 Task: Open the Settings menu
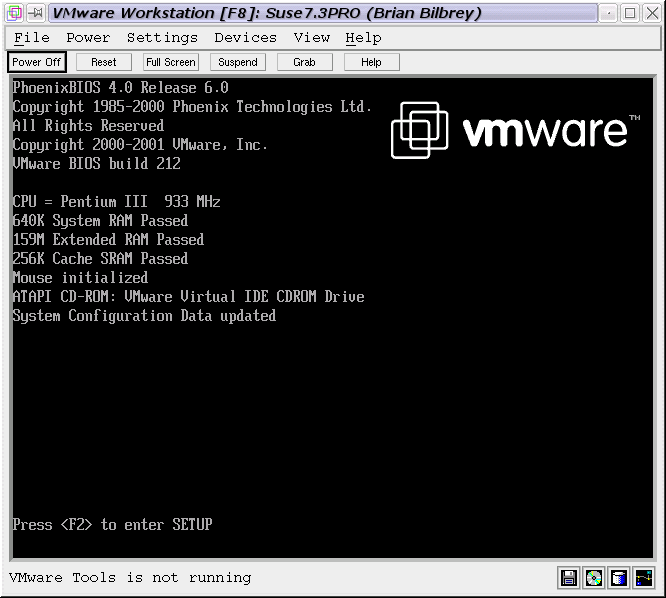click(162, 38)
